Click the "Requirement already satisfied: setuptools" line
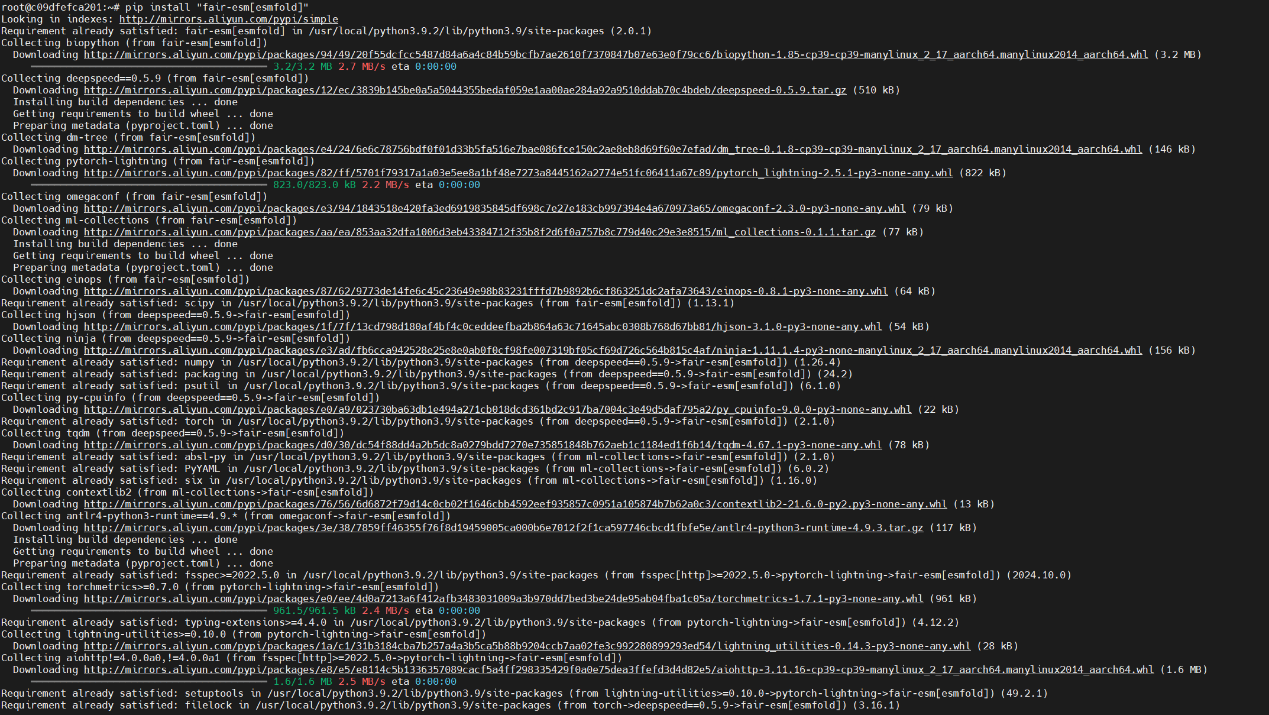Image resolution: width=1269 pixels, height=715 pixels. [524, 693]
